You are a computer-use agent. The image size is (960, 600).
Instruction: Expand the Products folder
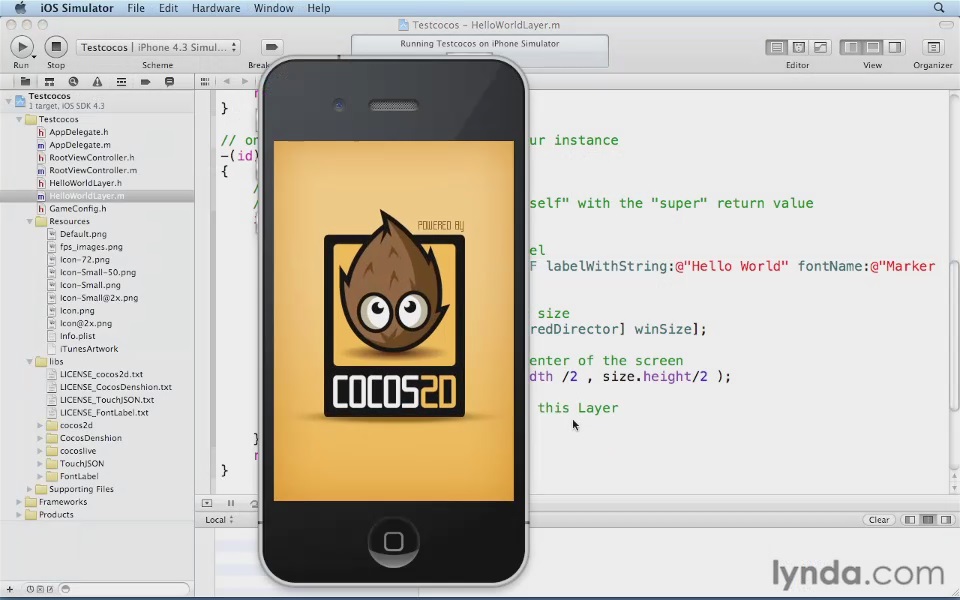pyautogui.click(x=19, y=515)
